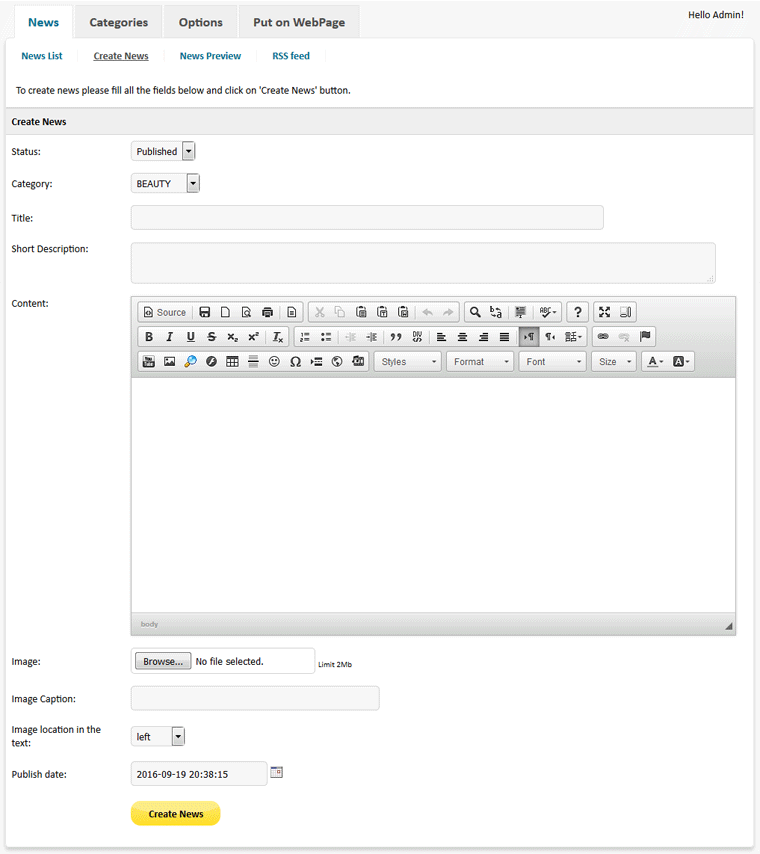Viewport: 760px width, 854px height.
Task: Insert a smiley into the content
Action: [274, 361]
